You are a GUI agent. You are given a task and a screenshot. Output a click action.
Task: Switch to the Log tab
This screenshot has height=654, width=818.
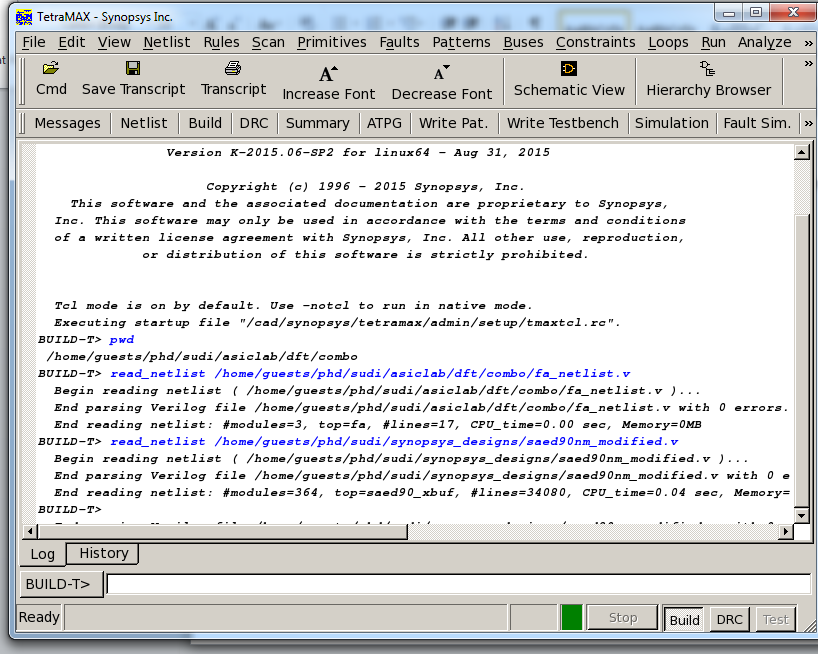pyautogui.click(x=42, y=554)
